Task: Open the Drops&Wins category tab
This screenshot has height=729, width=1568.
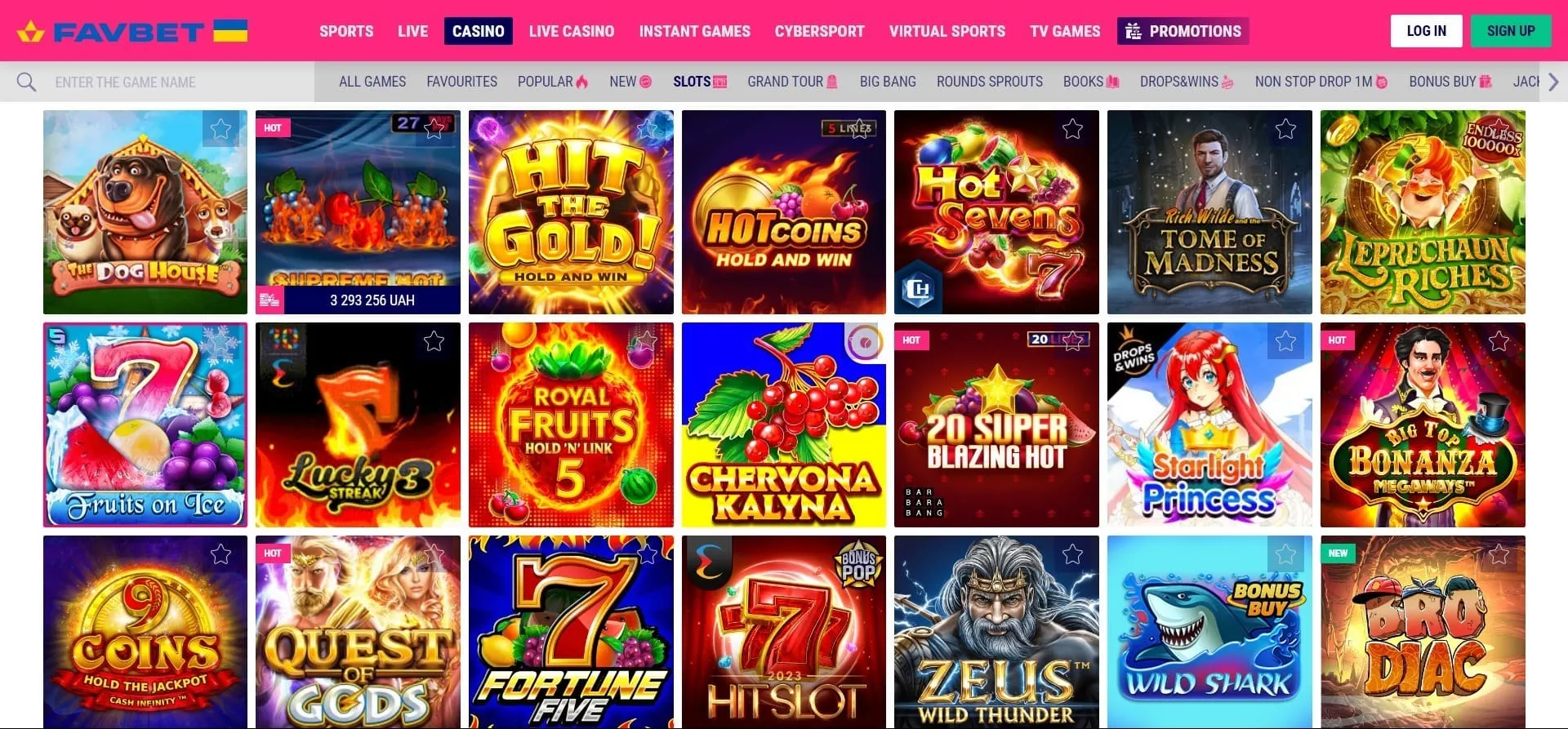Action: click(1187, 82)
